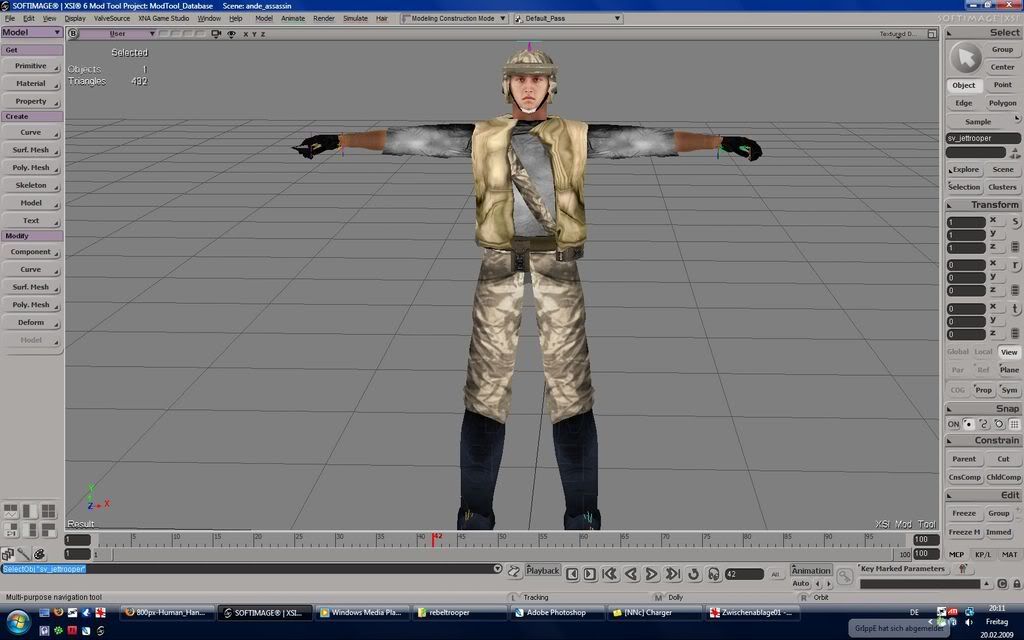Switch to MAT tab
The height and width of the screenshot is (640, 1024).
point(1009,554)
